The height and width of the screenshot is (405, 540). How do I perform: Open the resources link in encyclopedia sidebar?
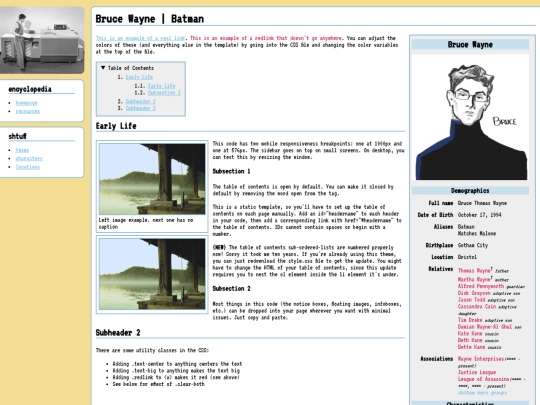[28, 111]
